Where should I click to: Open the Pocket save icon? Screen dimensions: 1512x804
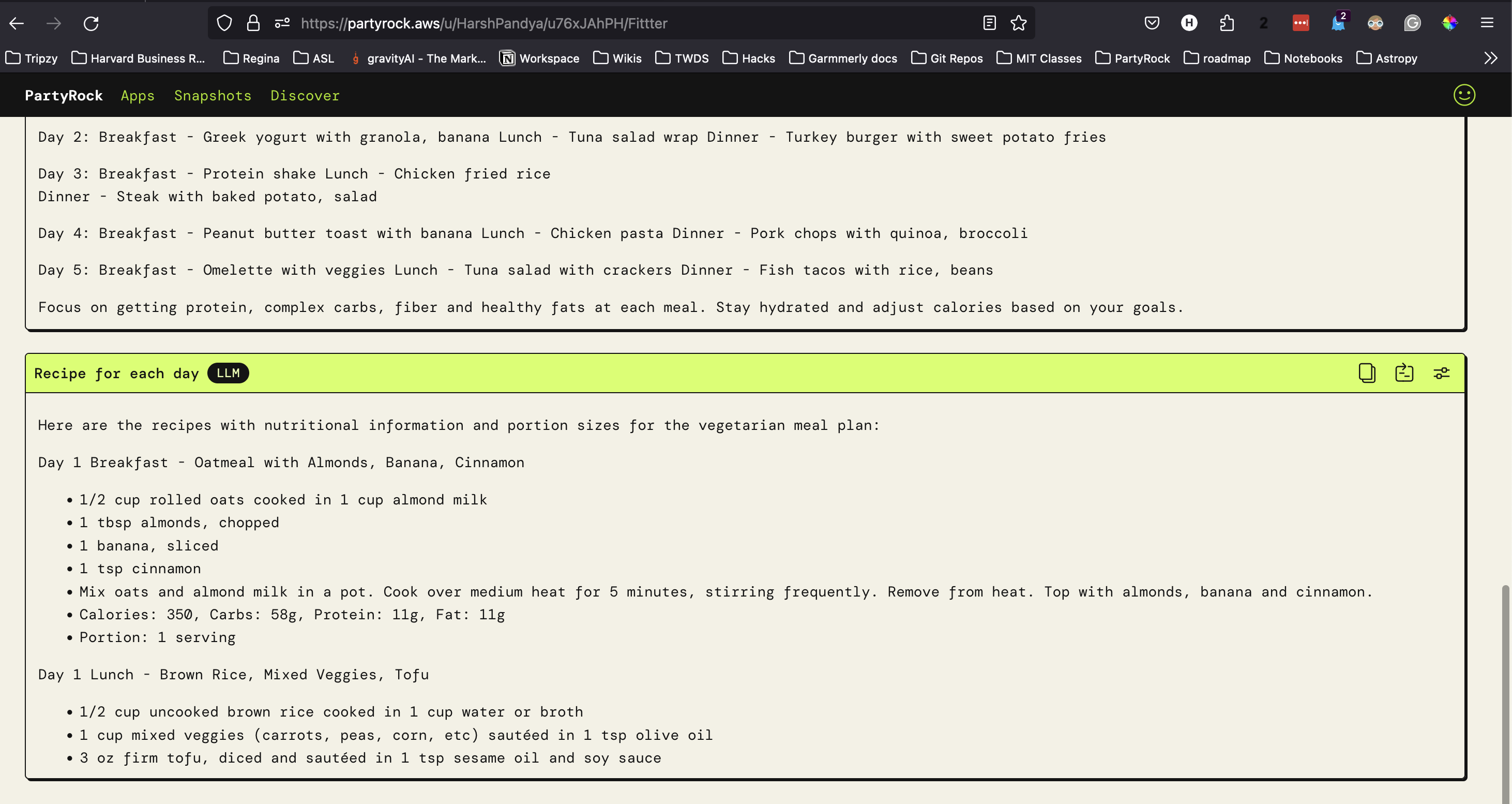pyautogui.click(x=1152, y=23)
